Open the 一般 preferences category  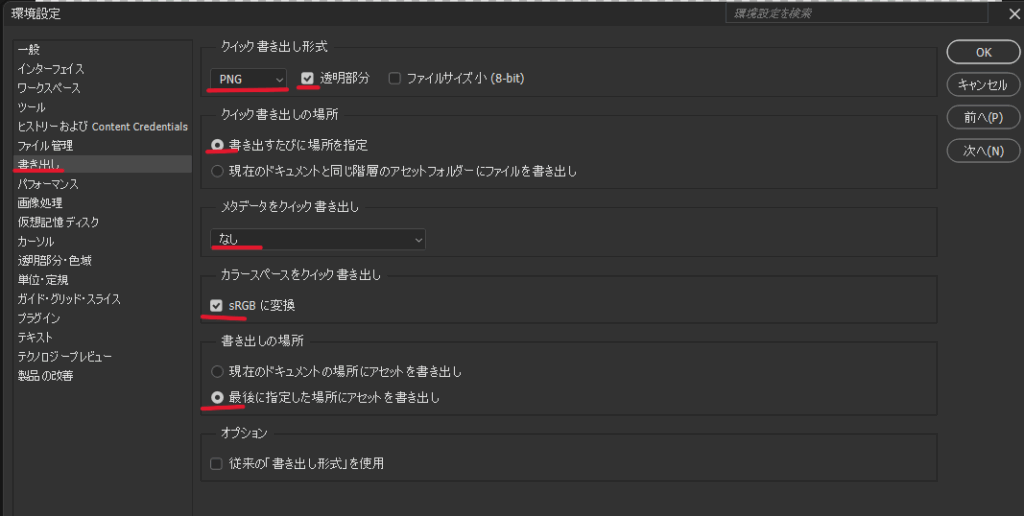pyautogui.click(x=29, y=50)
